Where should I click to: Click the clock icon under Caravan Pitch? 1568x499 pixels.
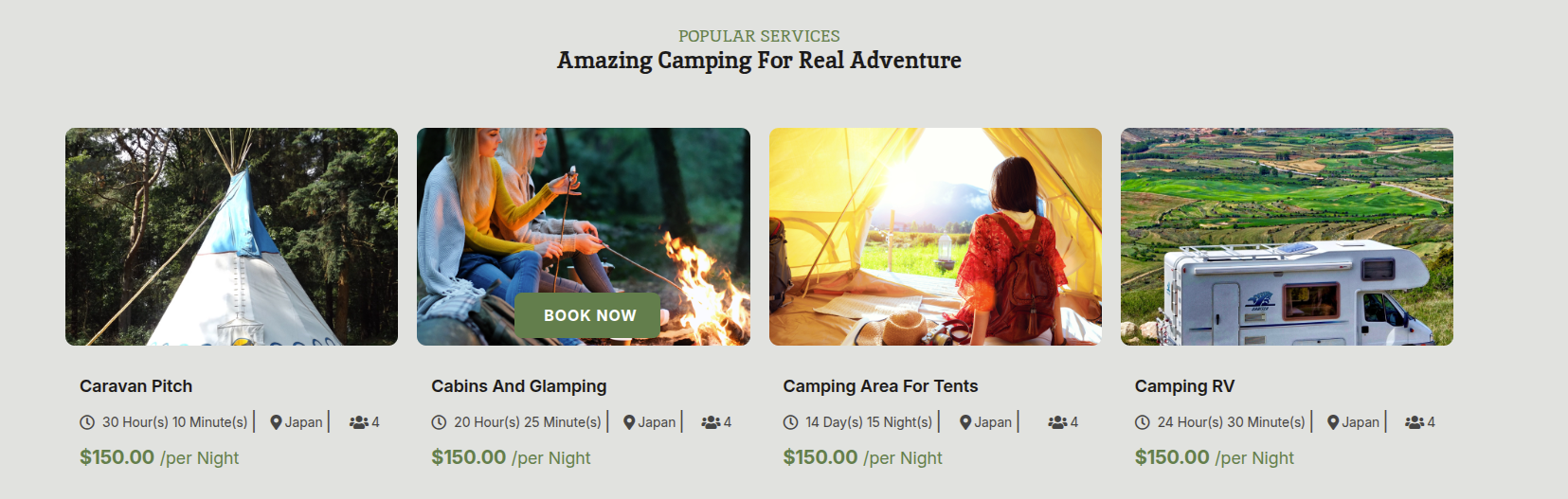click(x=87, y=422)
